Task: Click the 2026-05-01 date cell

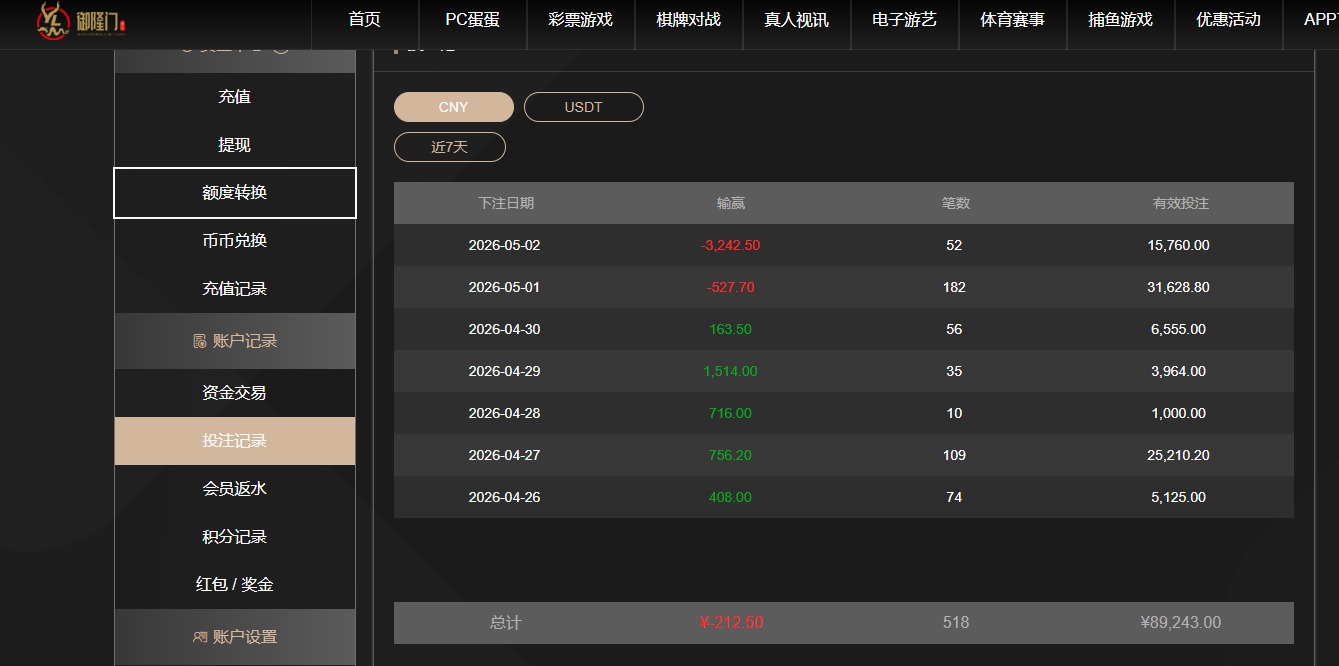Action: click(x=504, y=287)
